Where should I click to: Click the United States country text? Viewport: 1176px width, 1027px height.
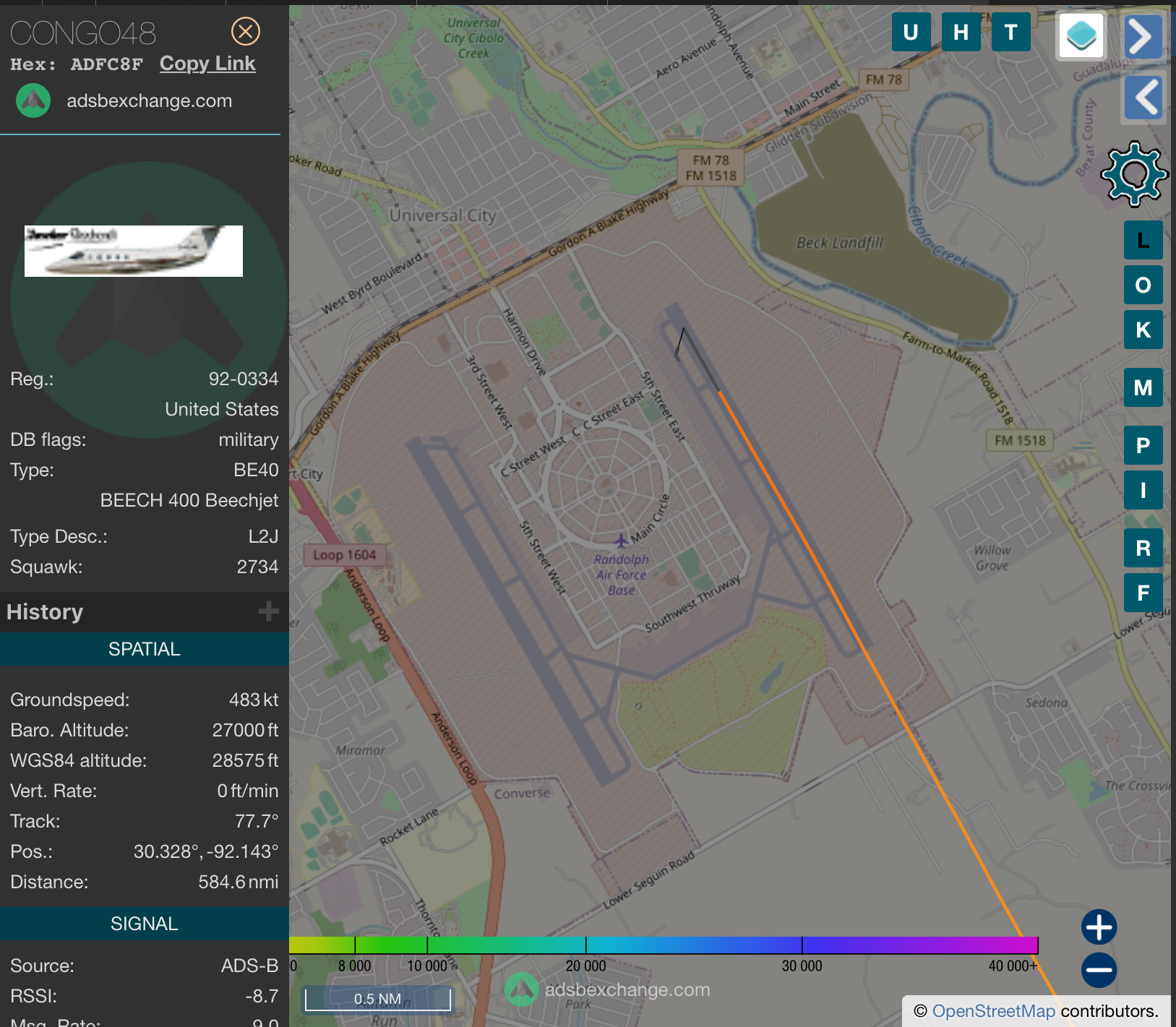tap(222, 409)
